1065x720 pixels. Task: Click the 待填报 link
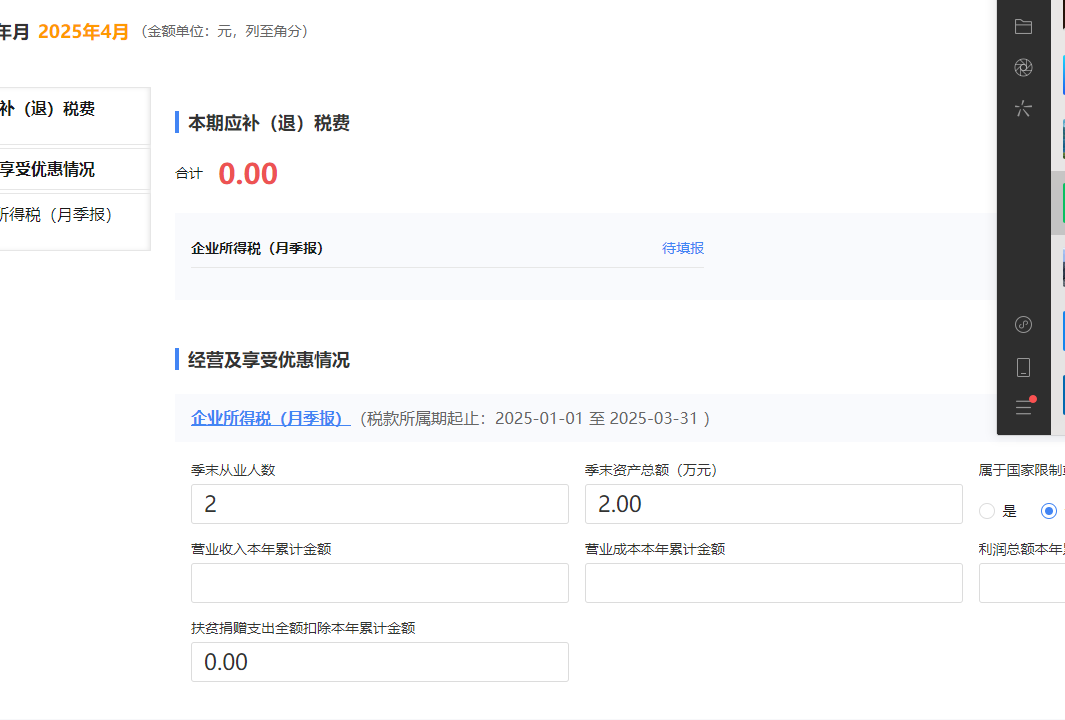point(683,248)
